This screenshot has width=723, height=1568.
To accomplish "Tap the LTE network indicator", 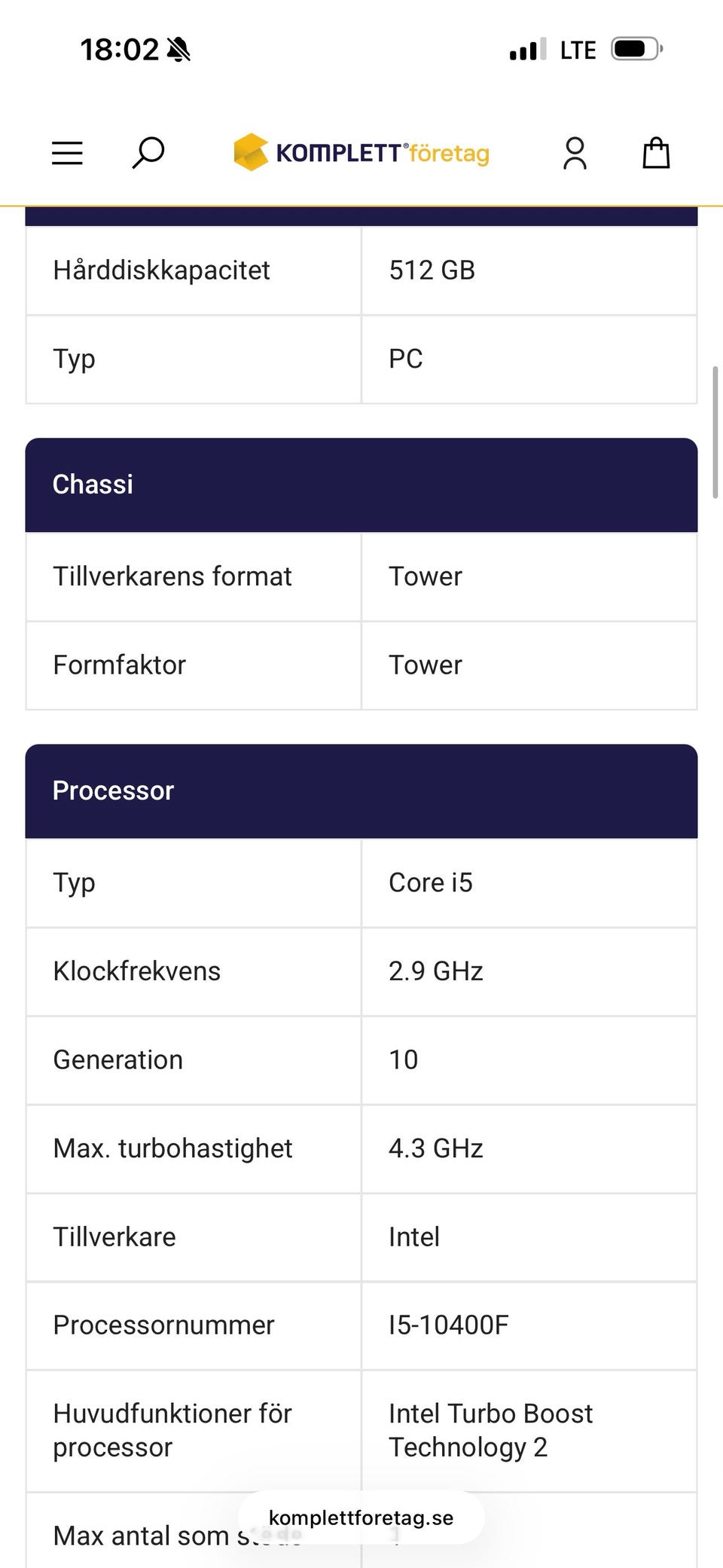I will click(578, 50).
